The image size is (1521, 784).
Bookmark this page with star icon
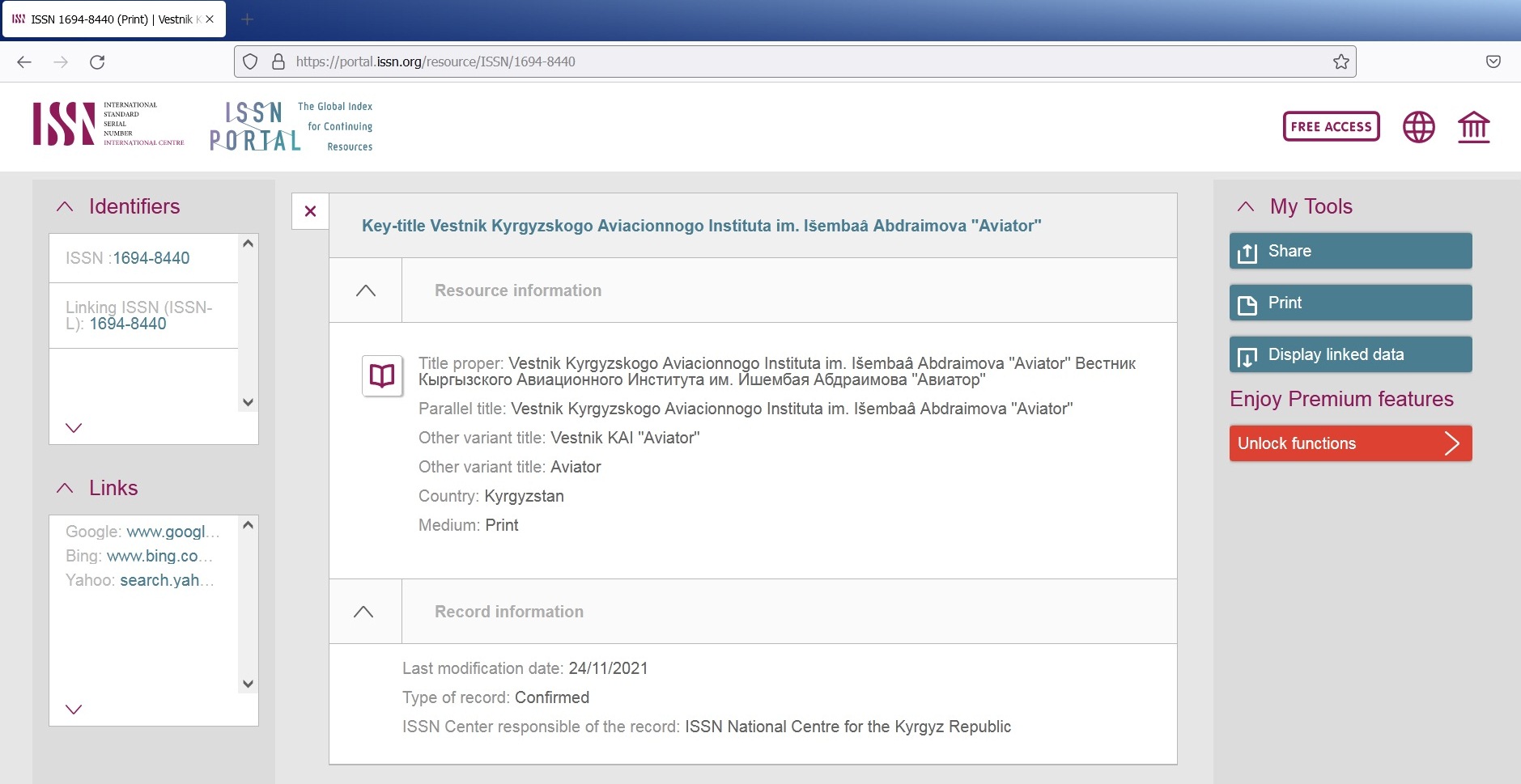(x=1340, y=61)
